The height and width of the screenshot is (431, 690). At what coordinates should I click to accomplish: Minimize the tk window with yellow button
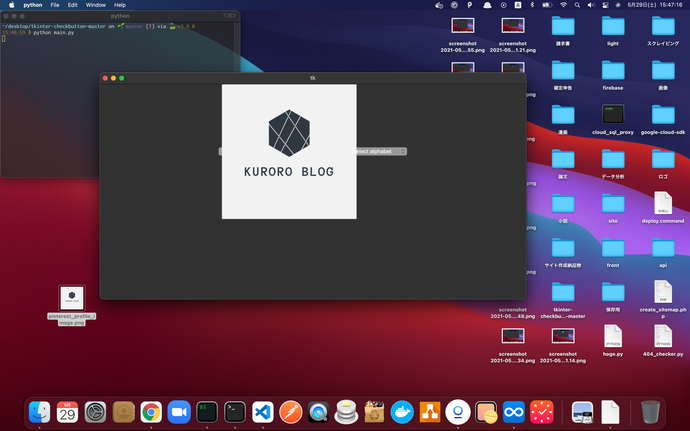coord(114,78)
